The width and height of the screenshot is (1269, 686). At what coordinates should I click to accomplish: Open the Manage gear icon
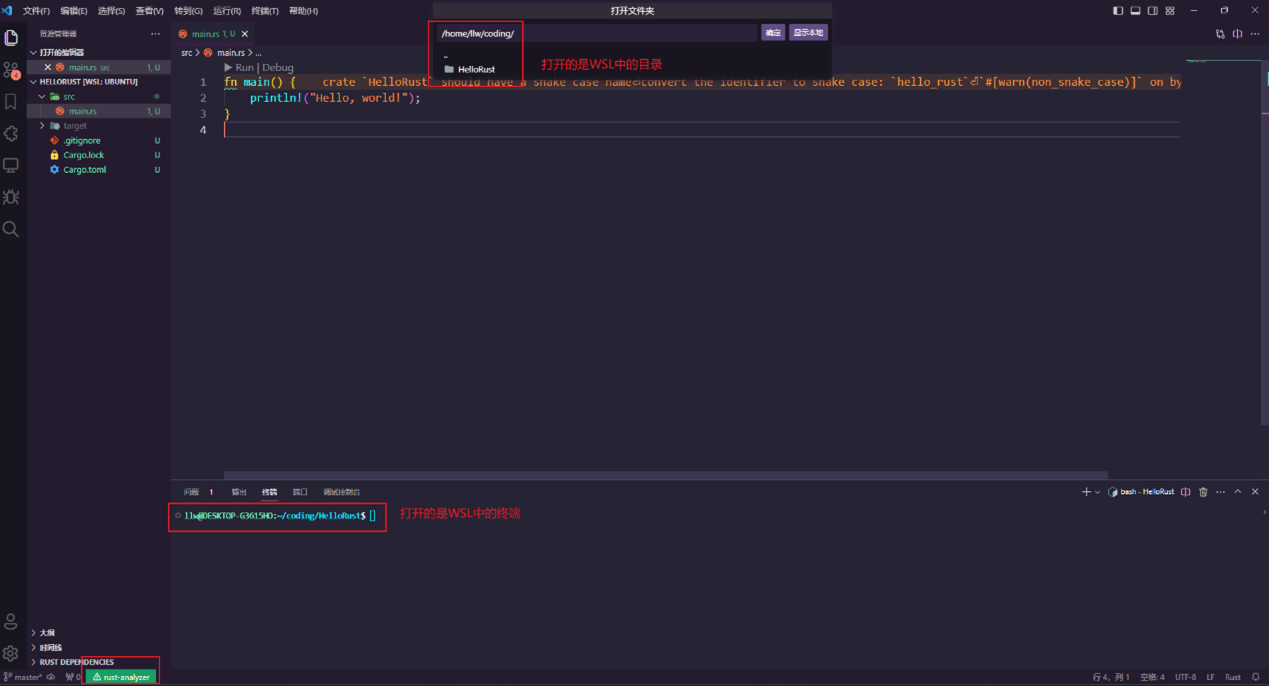(11, 653)
